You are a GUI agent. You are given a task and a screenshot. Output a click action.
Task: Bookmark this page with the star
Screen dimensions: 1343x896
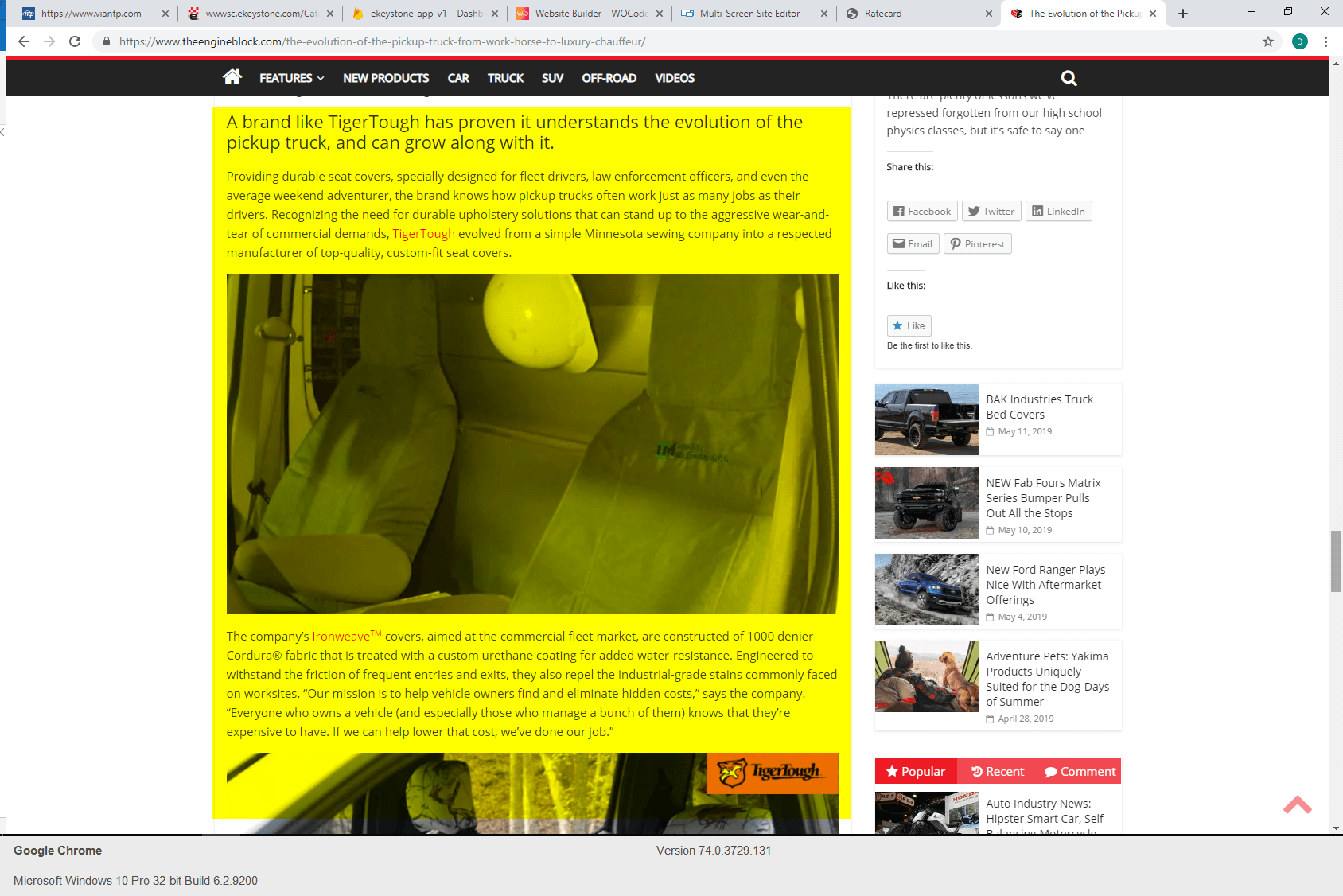click(1268, 41)
